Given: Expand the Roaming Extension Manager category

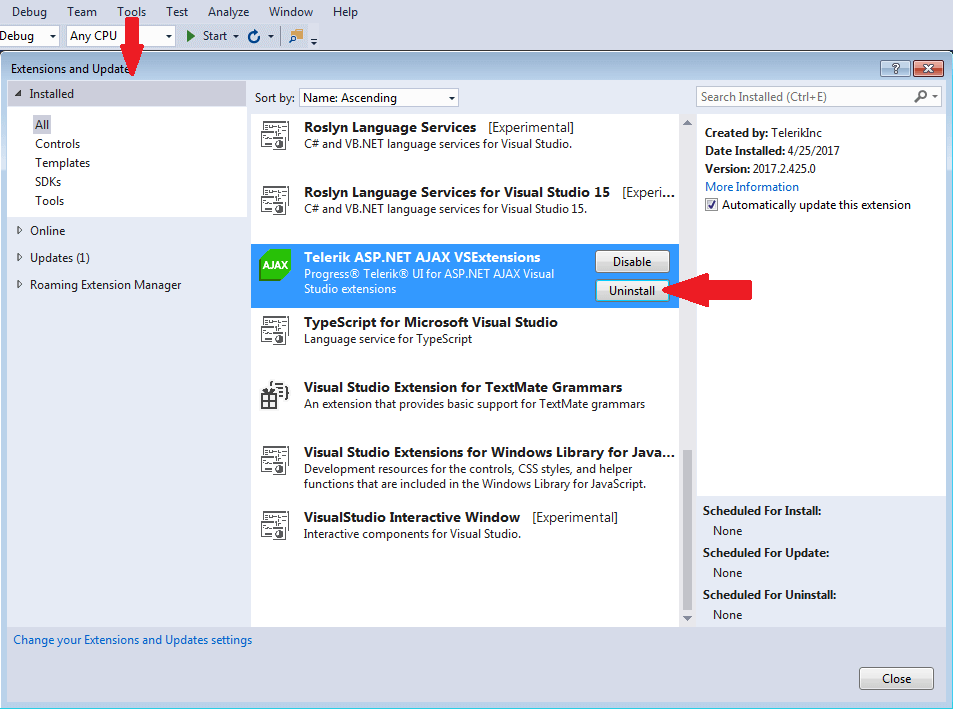Looking at the screenshot, I should [19, 284].
